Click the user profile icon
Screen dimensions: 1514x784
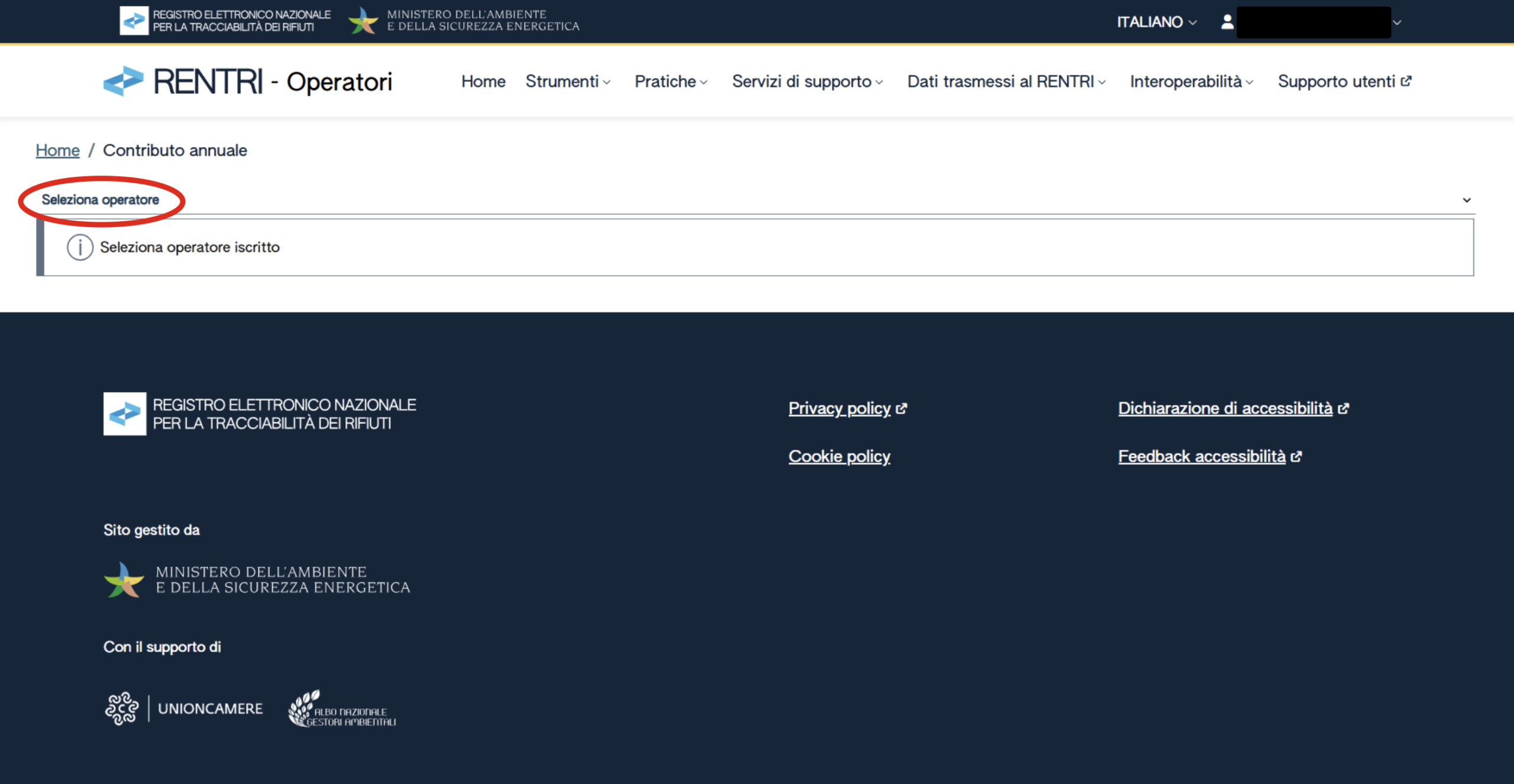[x=1227, y=22]
